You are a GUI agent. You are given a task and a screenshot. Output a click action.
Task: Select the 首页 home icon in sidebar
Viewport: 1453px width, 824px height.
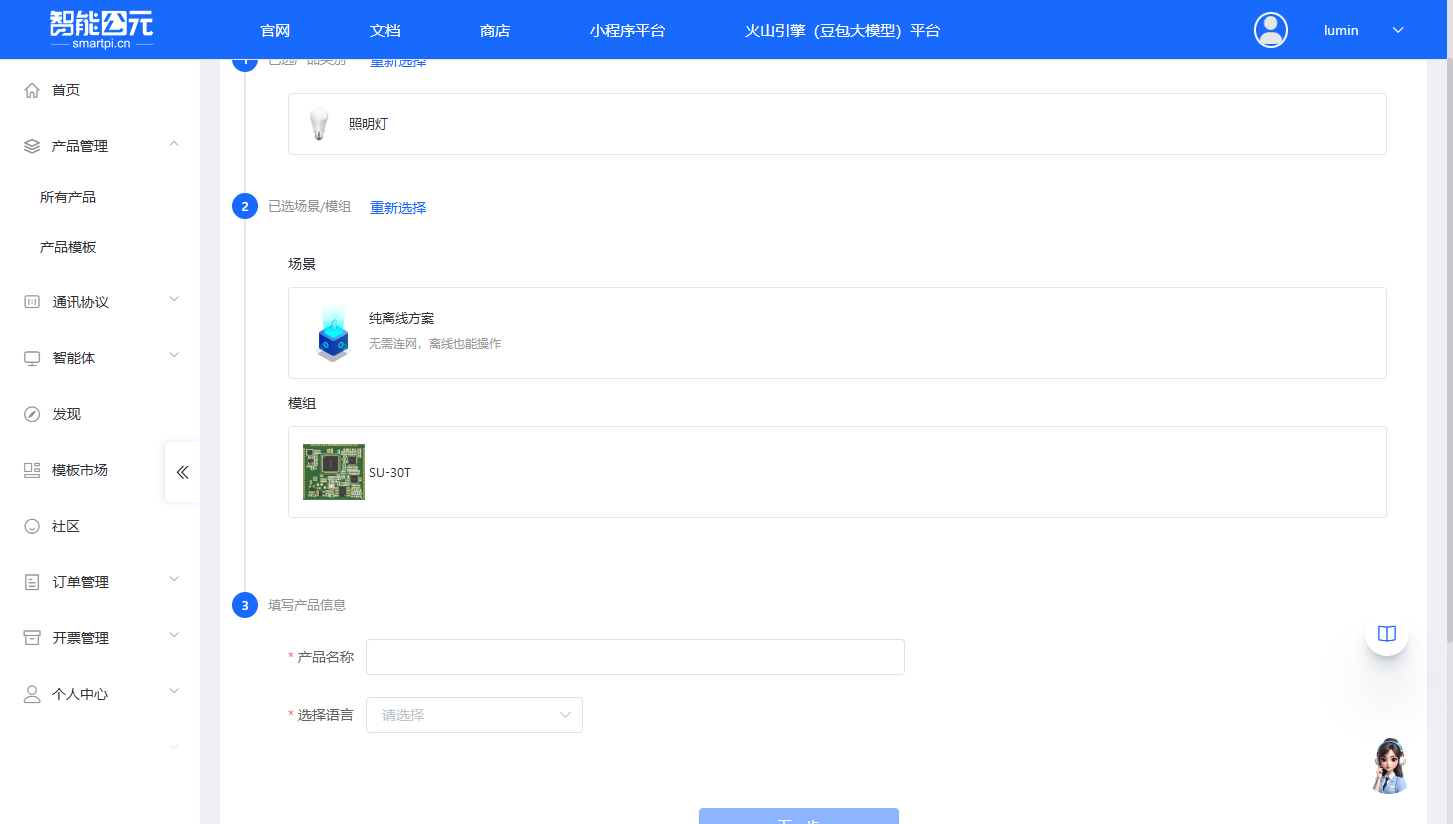coord(31,89)
